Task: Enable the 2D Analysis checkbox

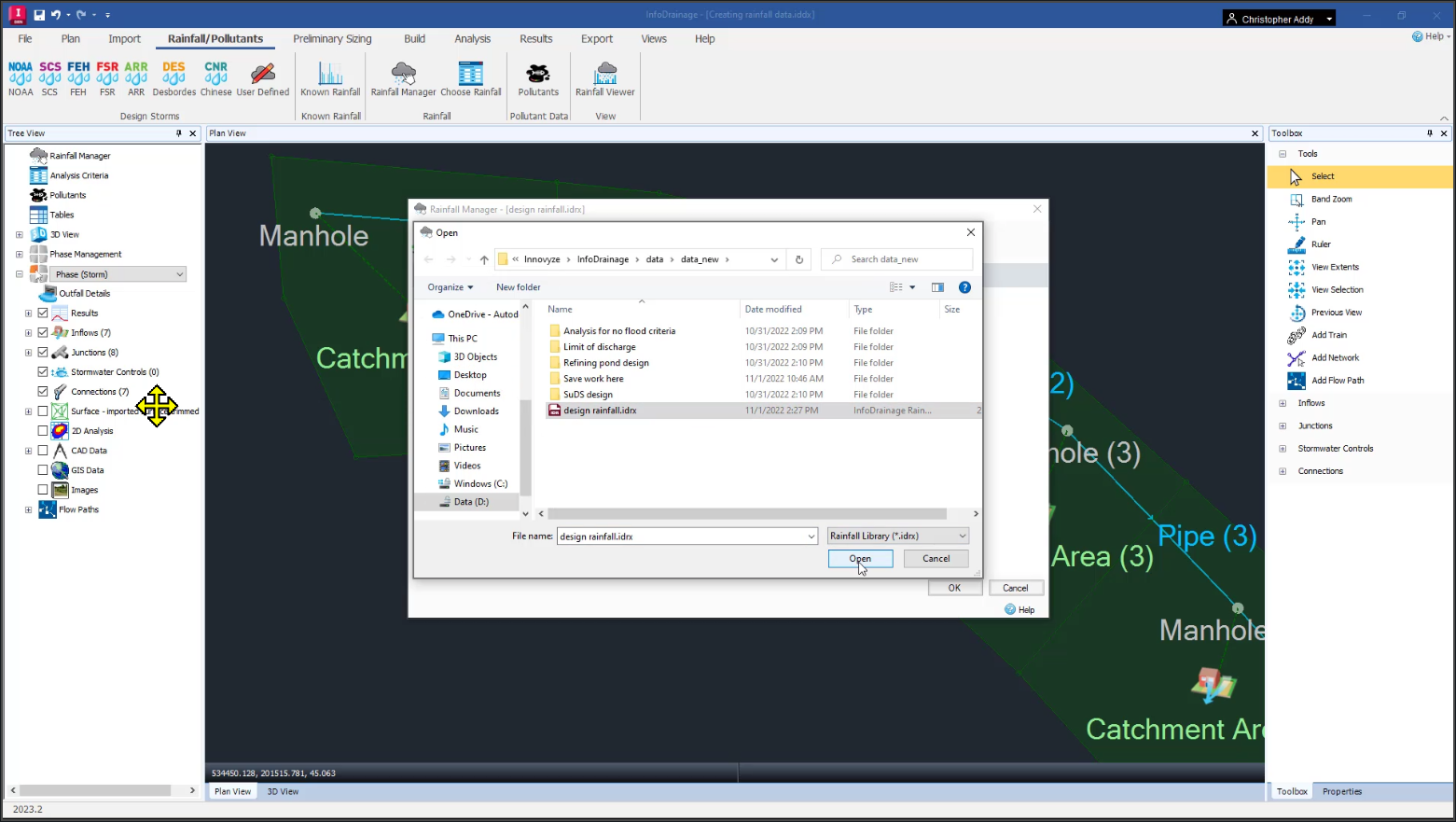Action: [43, 431]
